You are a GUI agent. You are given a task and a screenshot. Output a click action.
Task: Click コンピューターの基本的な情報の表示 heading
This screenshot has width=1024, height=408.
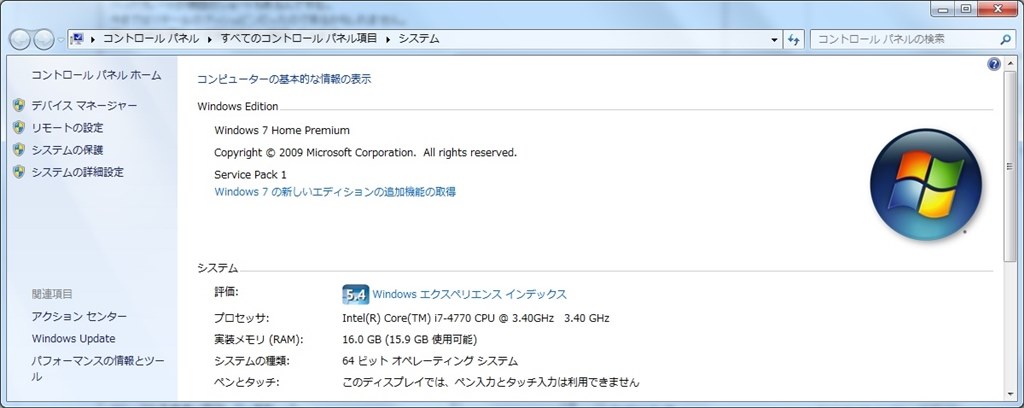pos(284,80)
